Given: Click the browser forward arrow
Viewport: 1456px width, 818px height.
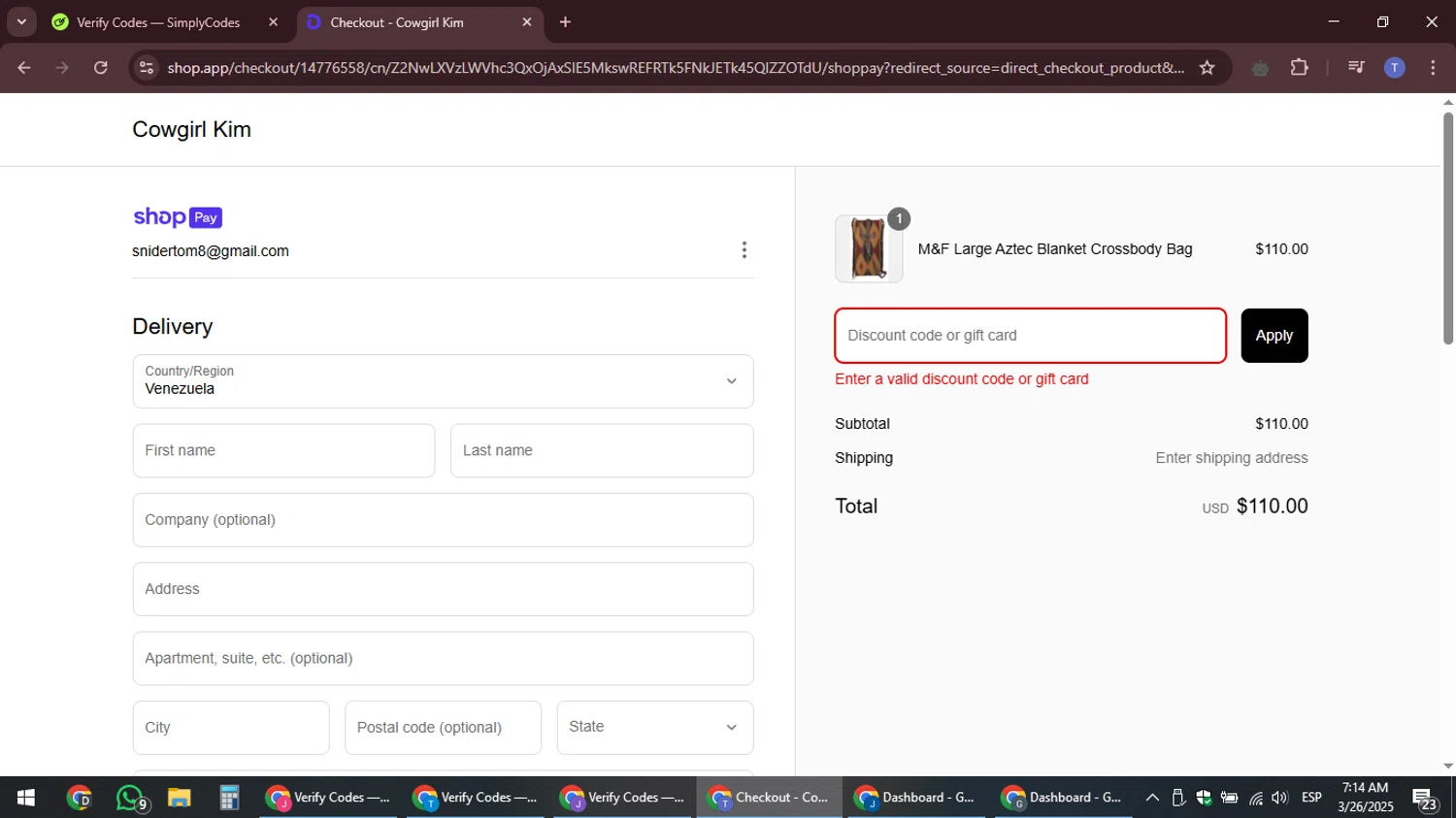Looking at the screenshot, I should pos(62,68).
